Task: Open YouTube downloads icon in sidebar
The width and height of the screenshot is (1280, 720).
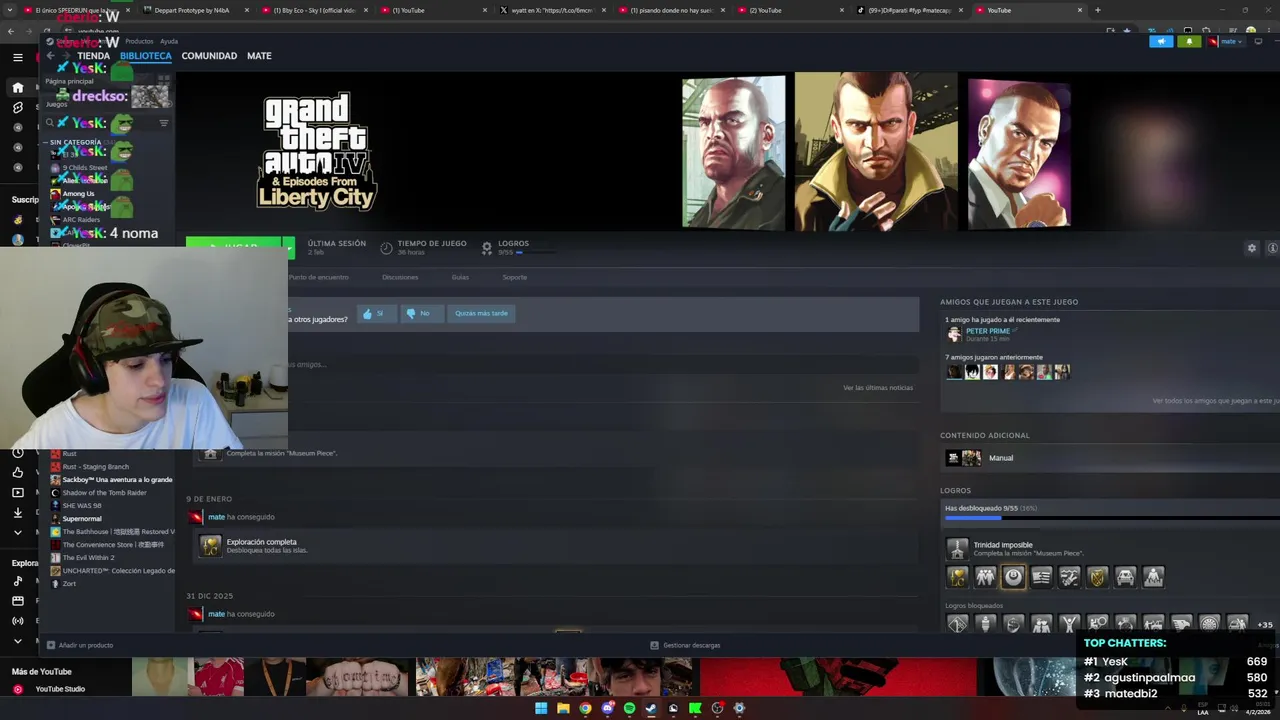Action: [17, 512]
